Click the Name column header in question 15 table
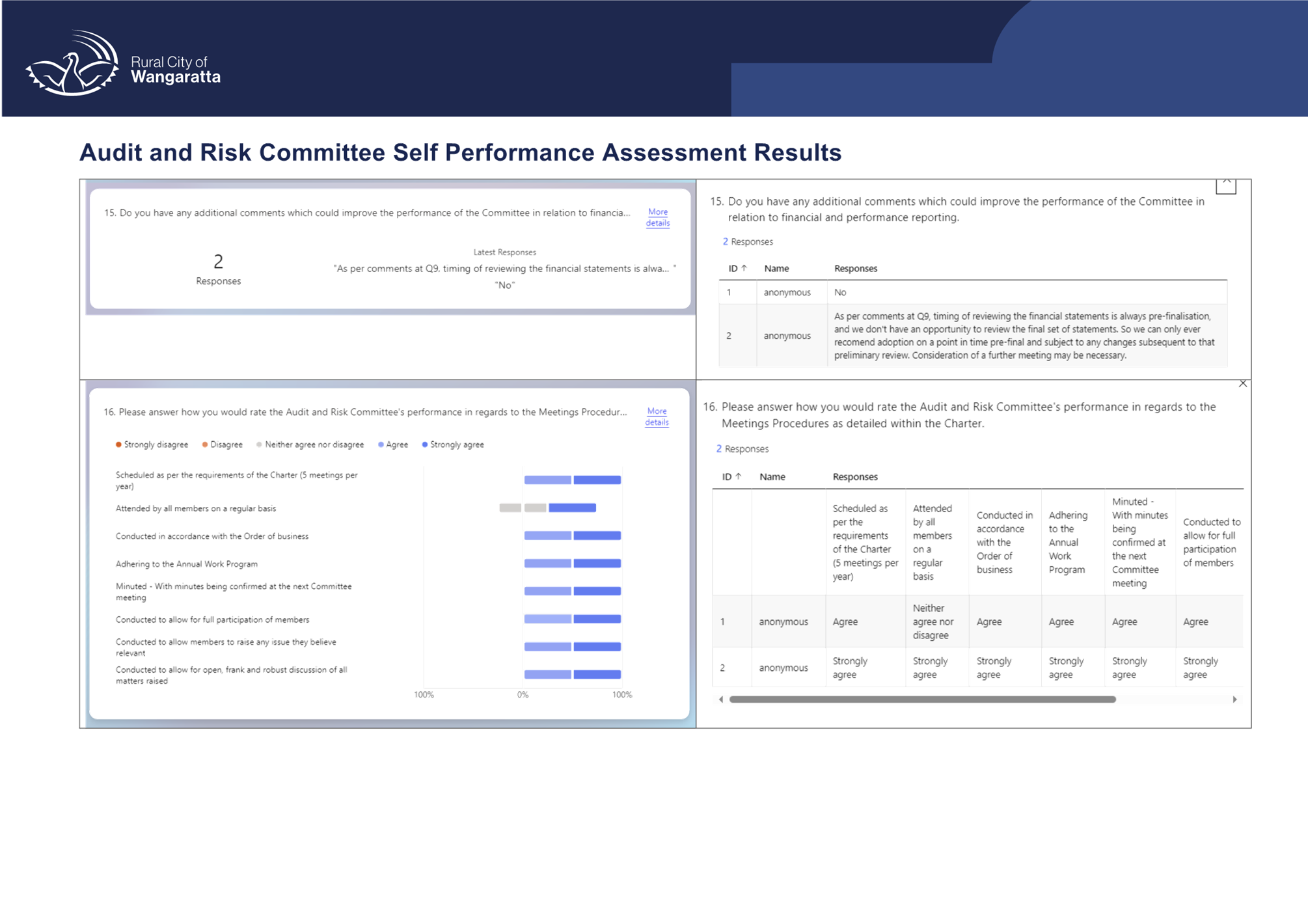This screenshot has width=1308, height=924. pyautogui.click(x=776, y=268)
